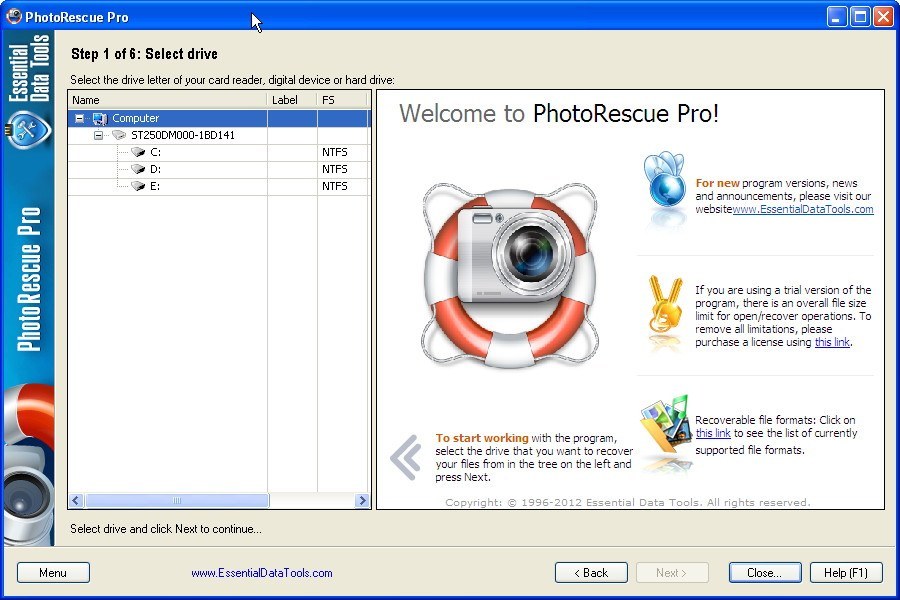Click the Next button

[x=672, y=572]
